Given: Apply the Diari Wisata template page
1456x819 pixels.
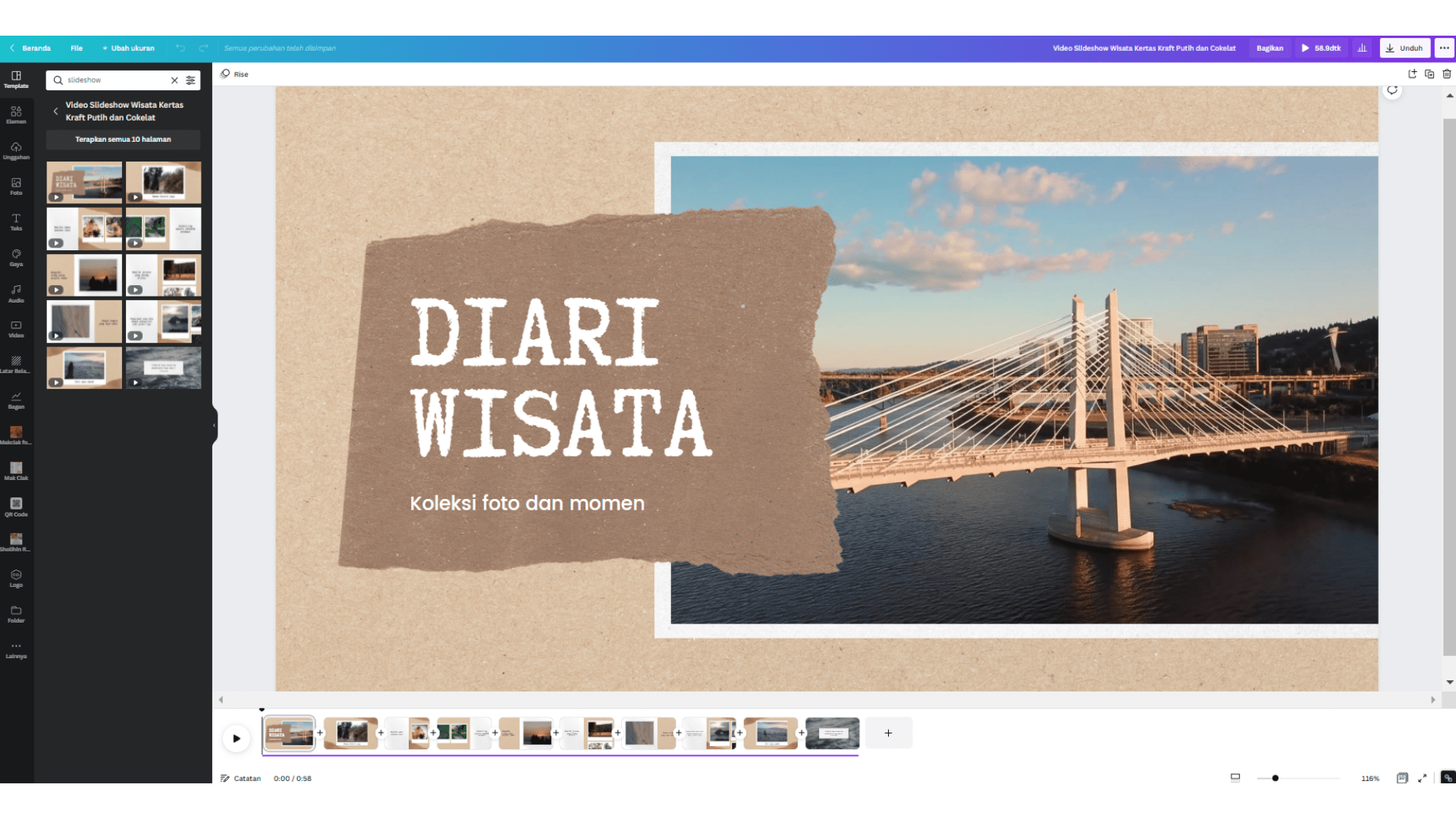Looking at the screenshot, I should point(84,182).
